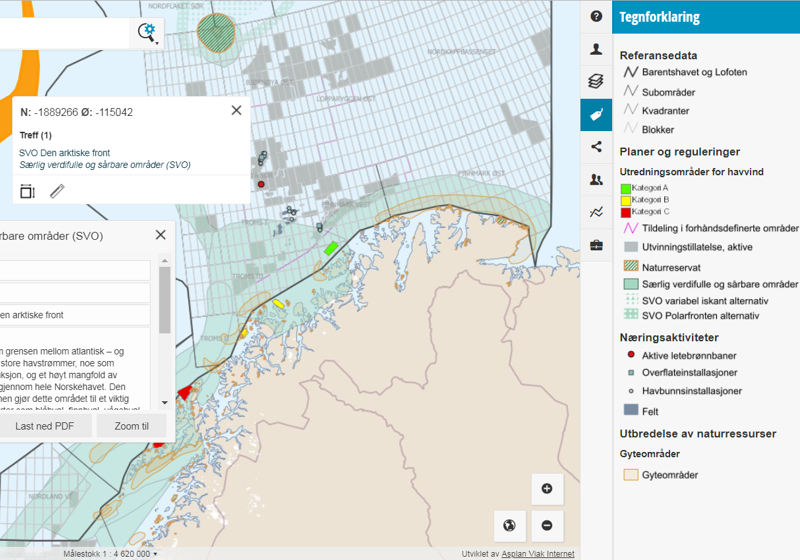The height and width of the screenshot is (560, 800).
Task: Open the line chart sidebar icon
Action: (x=596, y=212)
